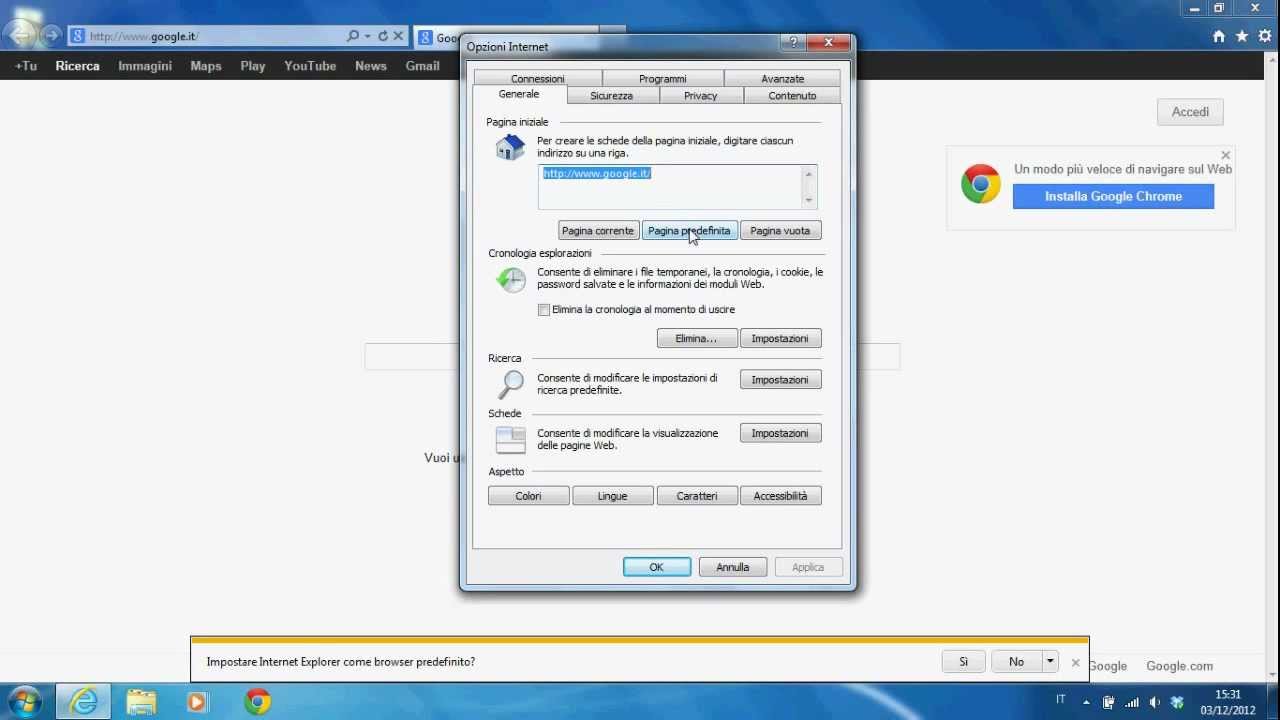Open YouTube in Google top bar

coord(310,66)
